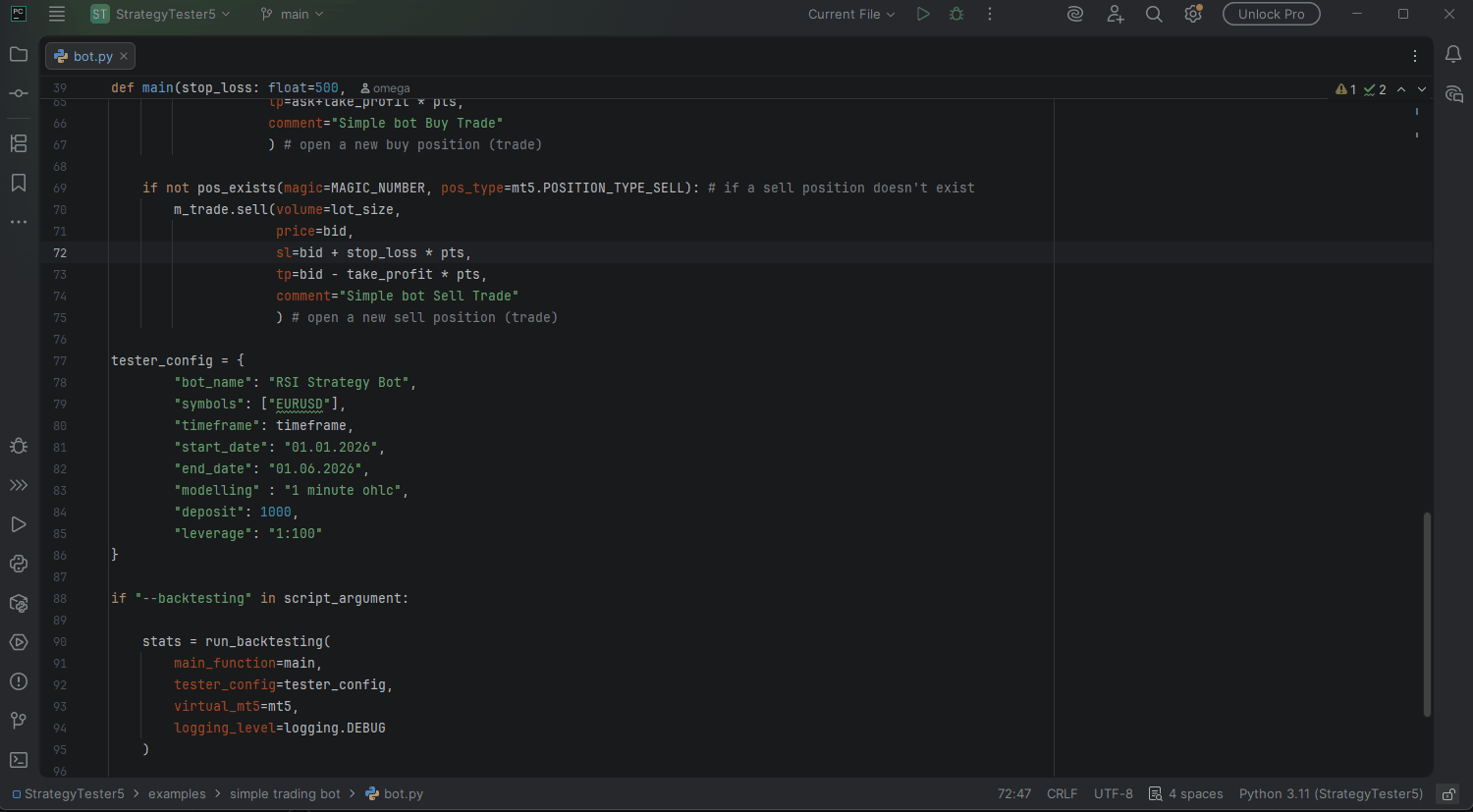Image resolution: width=1473 pixels, height=812 pixels.
Task: Open more run actions menu
Action: pyautogui.click(x=990, y=14)
